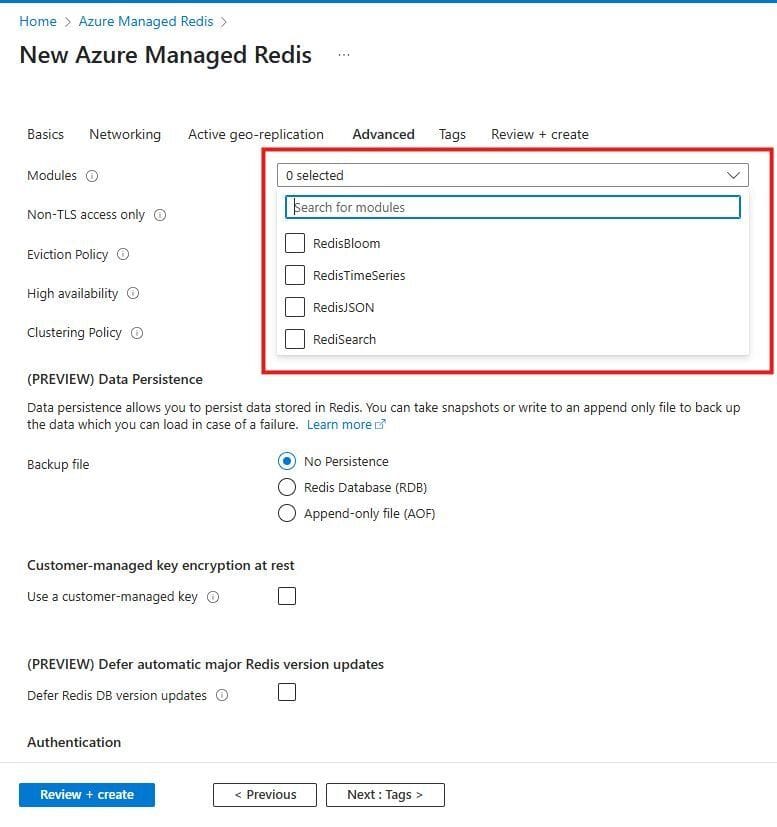The width and height of the screenshot is (777, 827).
Task: Check the RedisJSON module
Action: 295,307
